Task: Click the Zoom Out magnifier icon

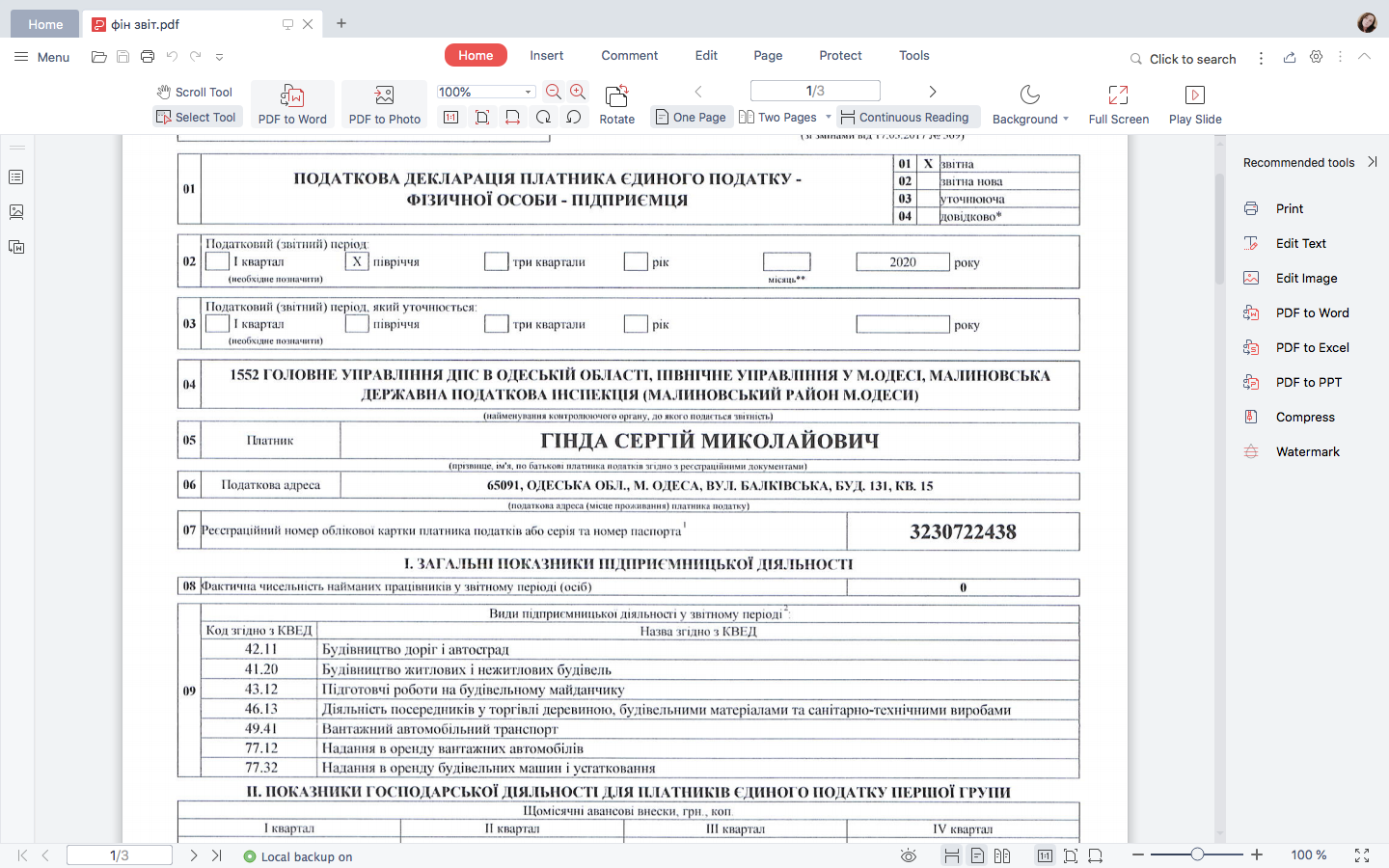Action: [x=554, y=92]
